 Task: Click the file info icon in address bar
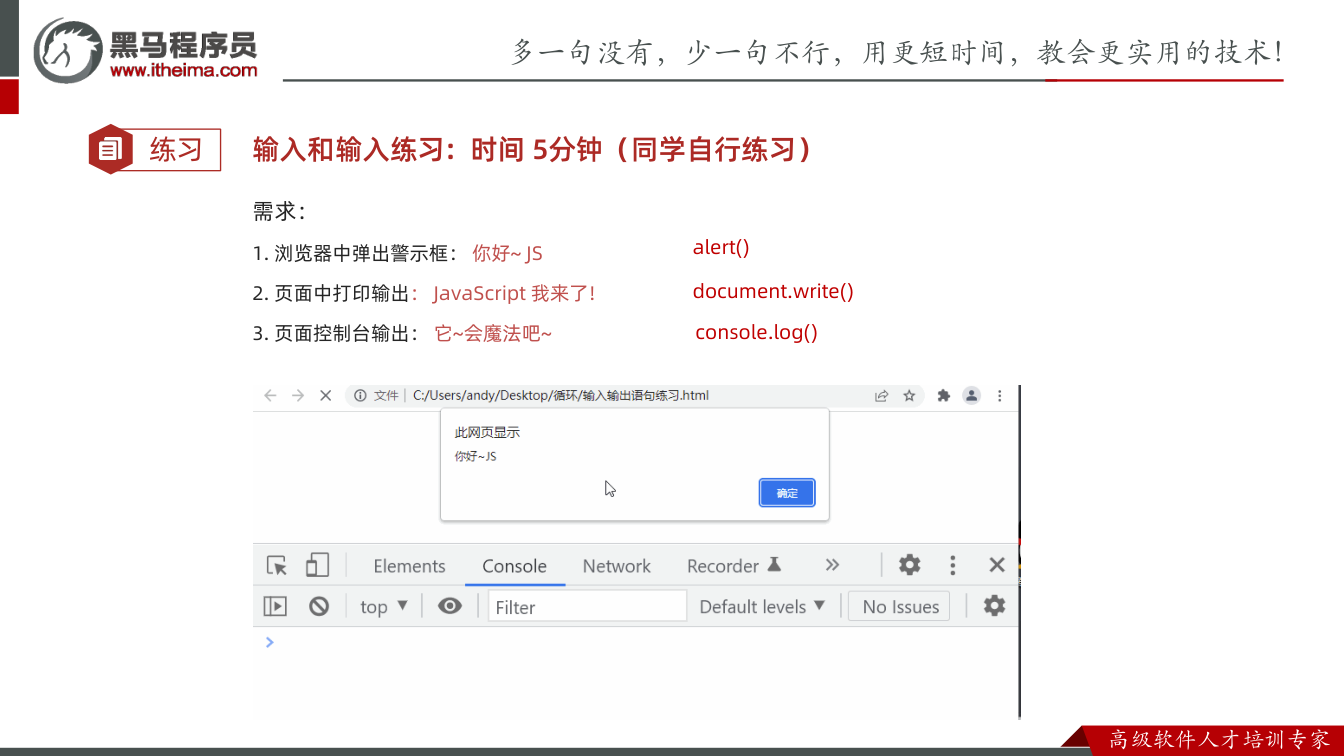(x=360, y=396)
